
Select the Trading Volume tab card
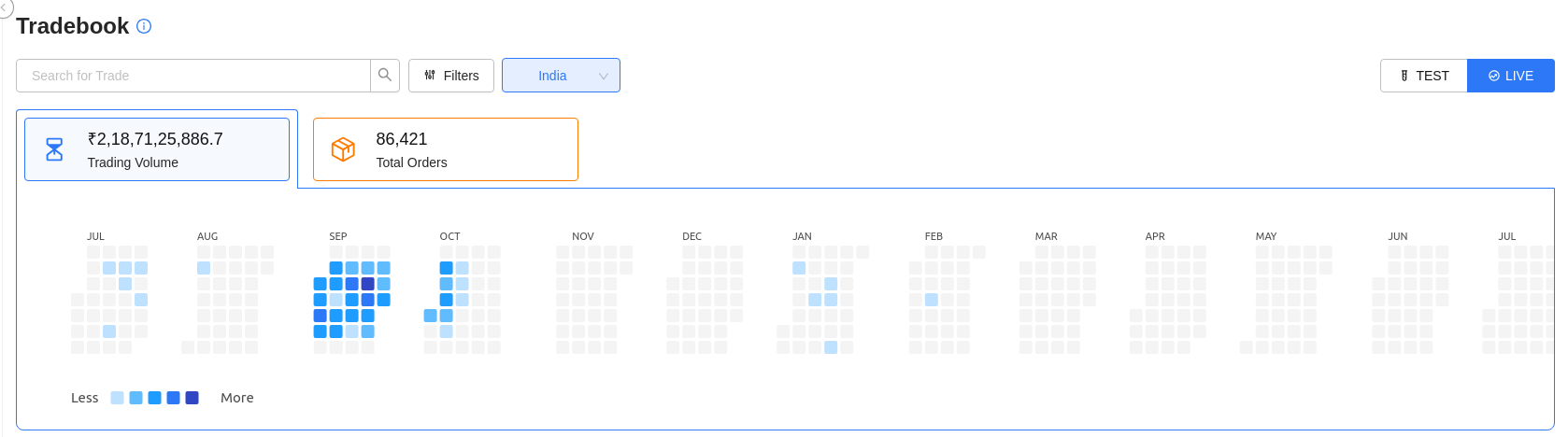tap(157, 149)
